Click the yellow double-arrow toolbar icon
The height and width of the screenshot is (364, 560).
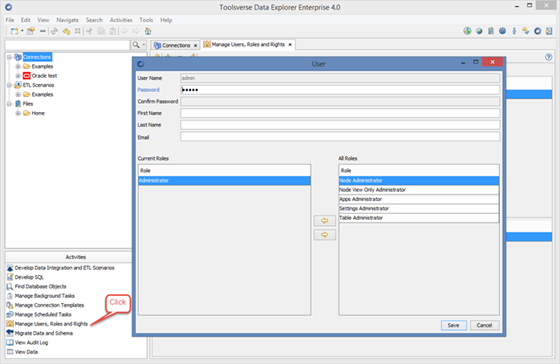point(66,31)
